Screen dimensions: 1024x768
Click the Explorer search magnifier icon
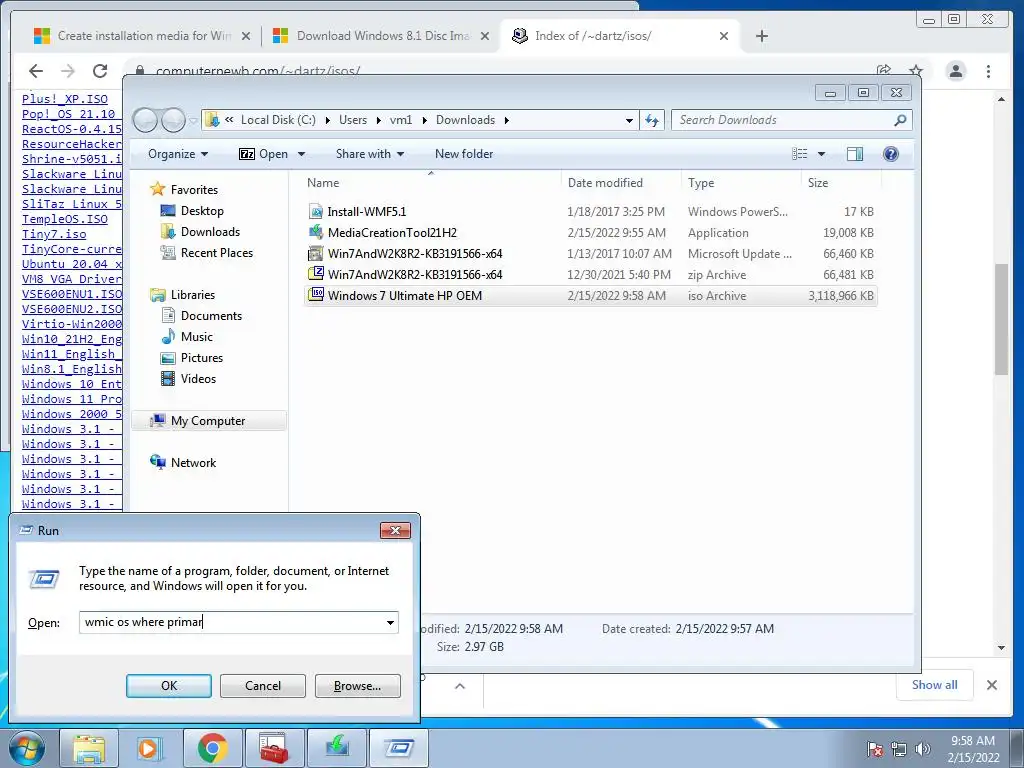(x=900, y=120)
